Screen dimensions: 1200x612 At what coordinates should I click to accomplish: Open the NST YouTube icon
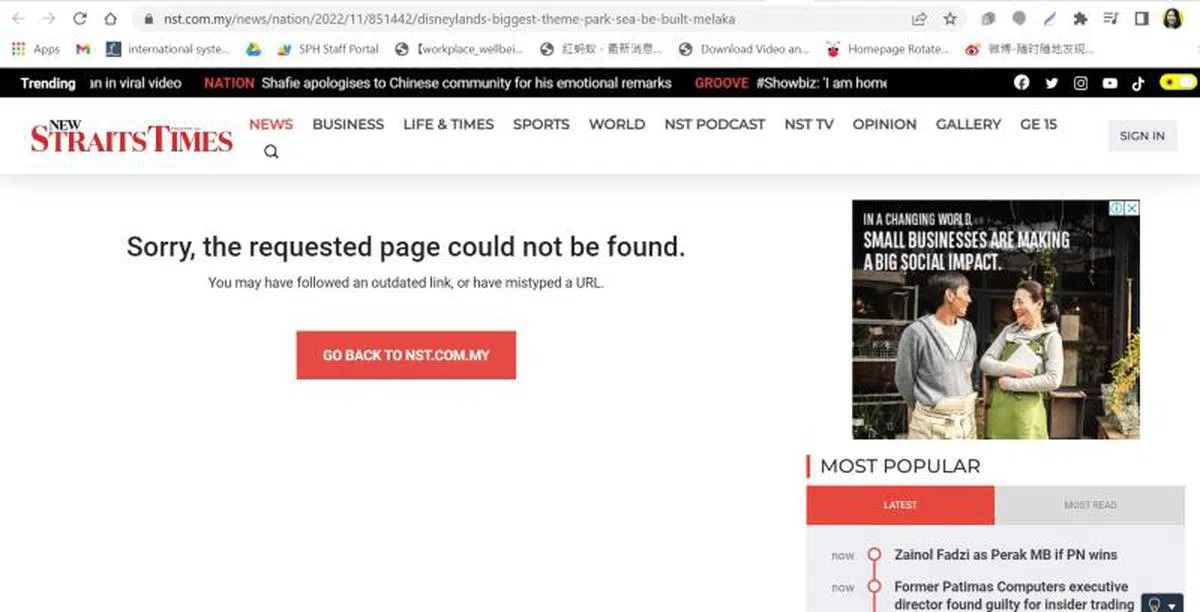click(x=1110, y=83)
